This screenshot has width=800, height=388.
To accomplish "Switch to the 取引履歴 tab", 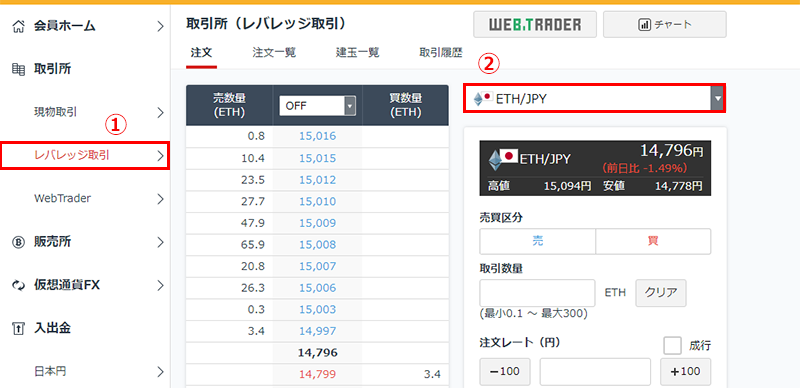I will (x=441, y=53).
